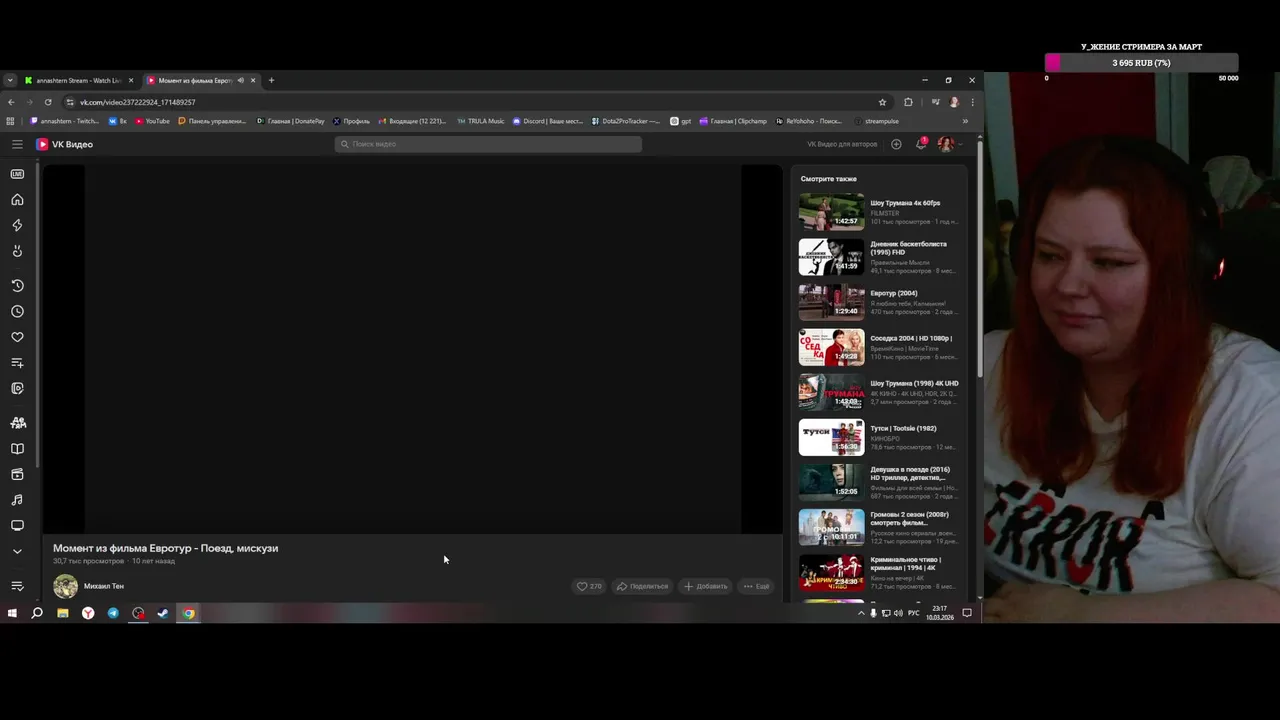This screenshot has width=1280, height=720.
Task: Open Telegram from the taskbar
Action: pos(113,613)
